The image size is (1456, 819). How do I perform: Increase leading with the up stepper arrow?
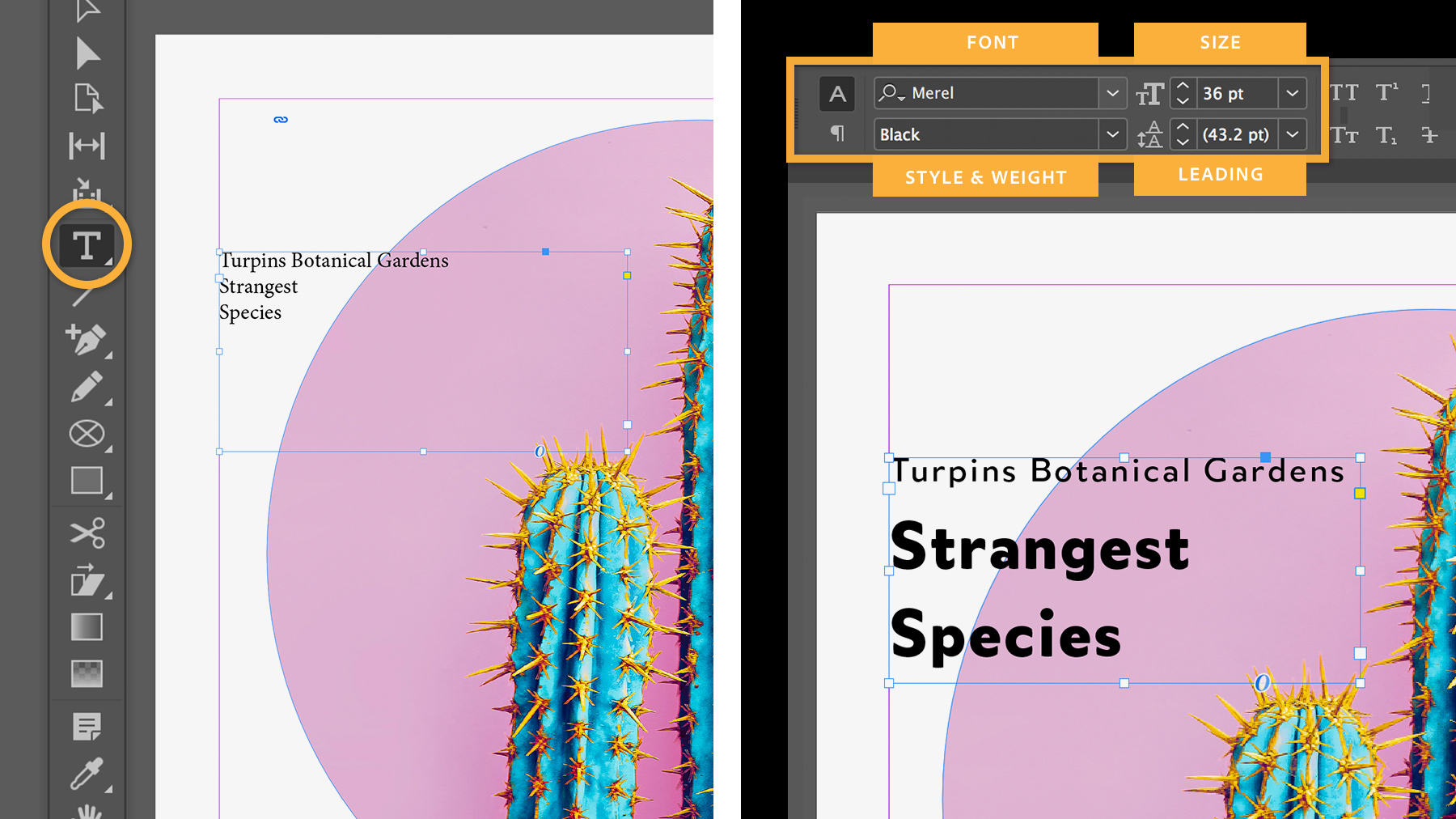click(x=1182, y=128)
